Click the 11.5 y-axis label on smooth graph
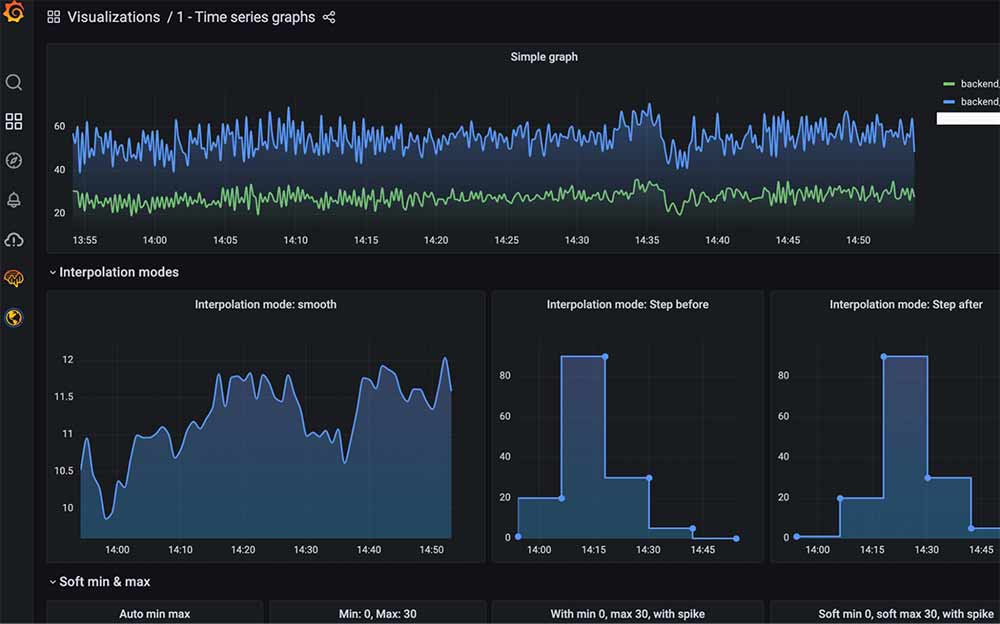This screenshot has height=624, width=1000. click(64, 396)
